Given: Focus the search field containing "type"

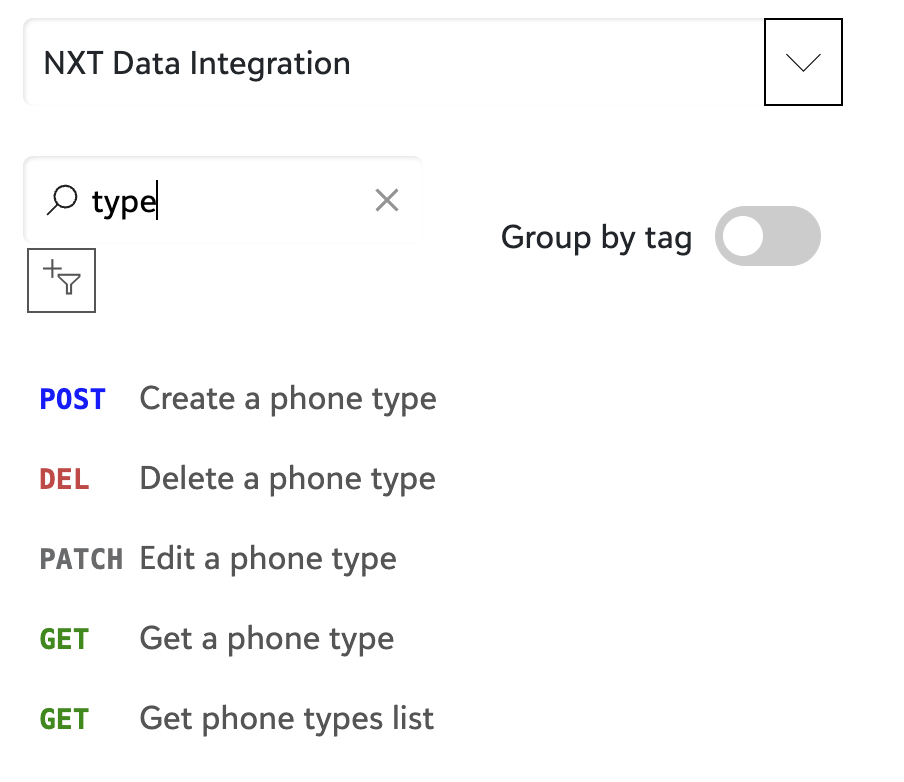Looking at the screenshot, I should tap(230, 201).
